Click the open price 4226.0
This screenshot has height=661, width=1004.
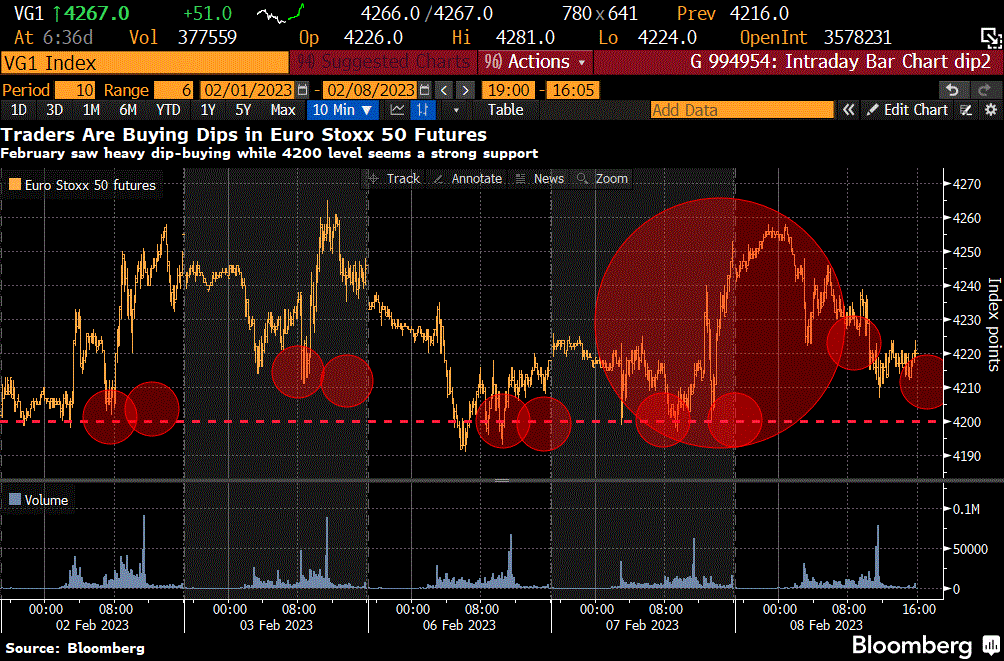(373, 38)
